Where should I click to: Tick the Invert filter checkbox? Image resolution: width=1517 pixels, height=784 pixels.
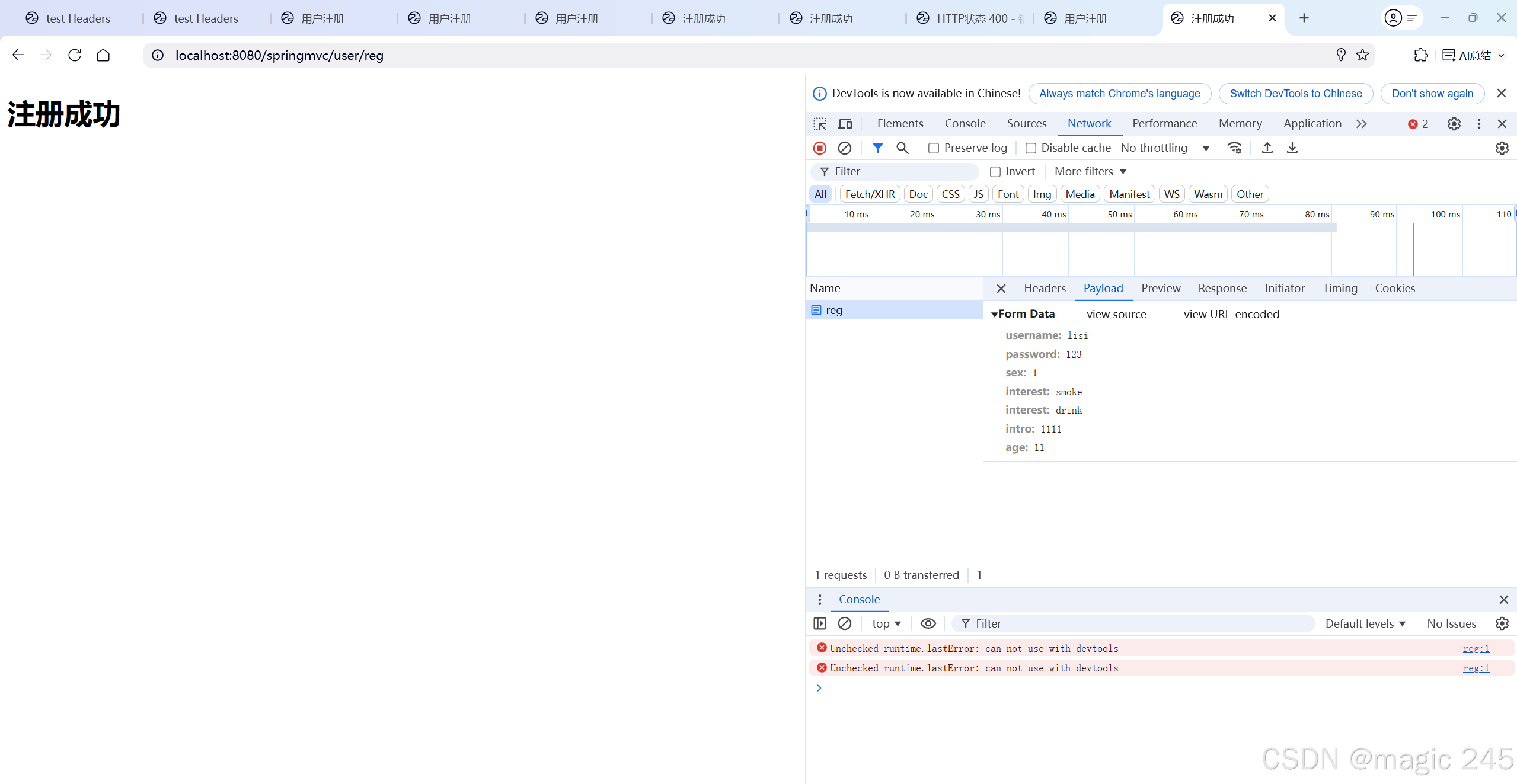coord(995,172)
